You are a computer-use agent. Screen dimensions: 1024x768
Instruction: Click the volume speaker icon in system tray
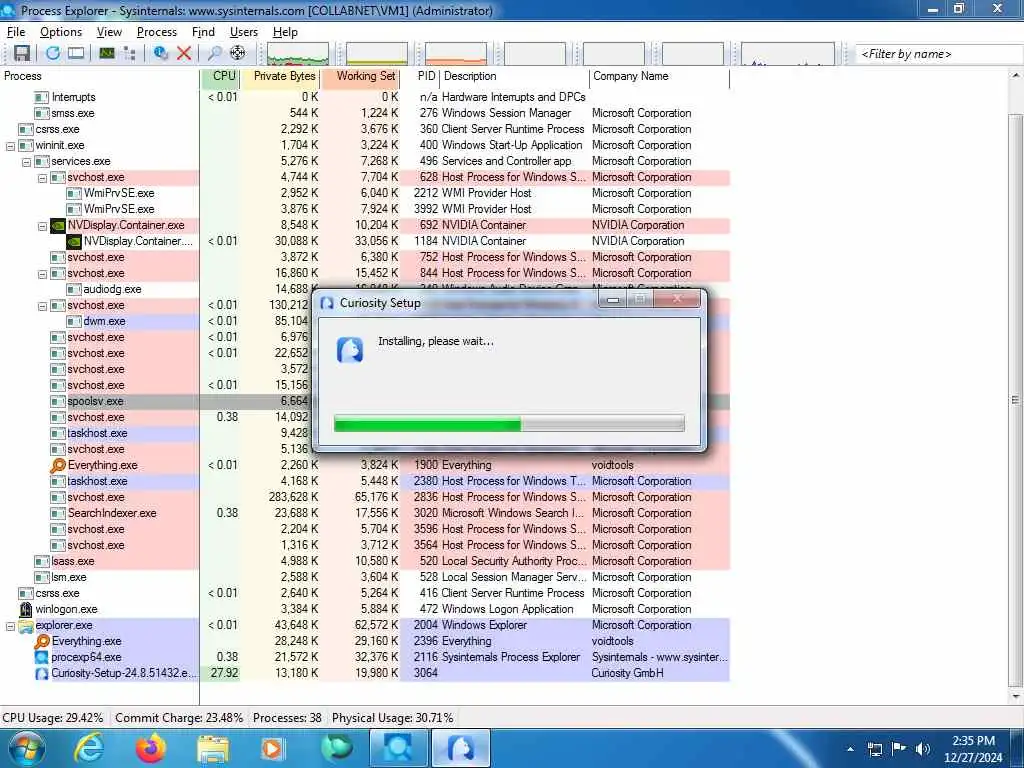pyautogui.click(x=923, y=748)
